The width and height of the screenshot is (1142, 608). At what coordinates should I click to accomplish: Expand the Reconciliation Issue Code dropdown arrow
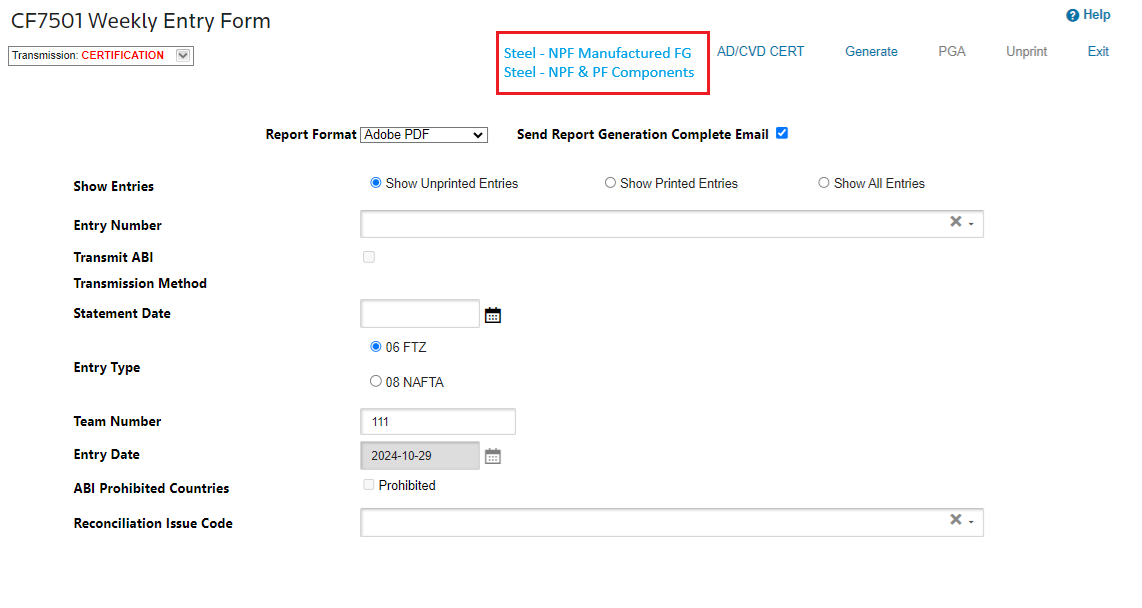click(x=971, y=521)
